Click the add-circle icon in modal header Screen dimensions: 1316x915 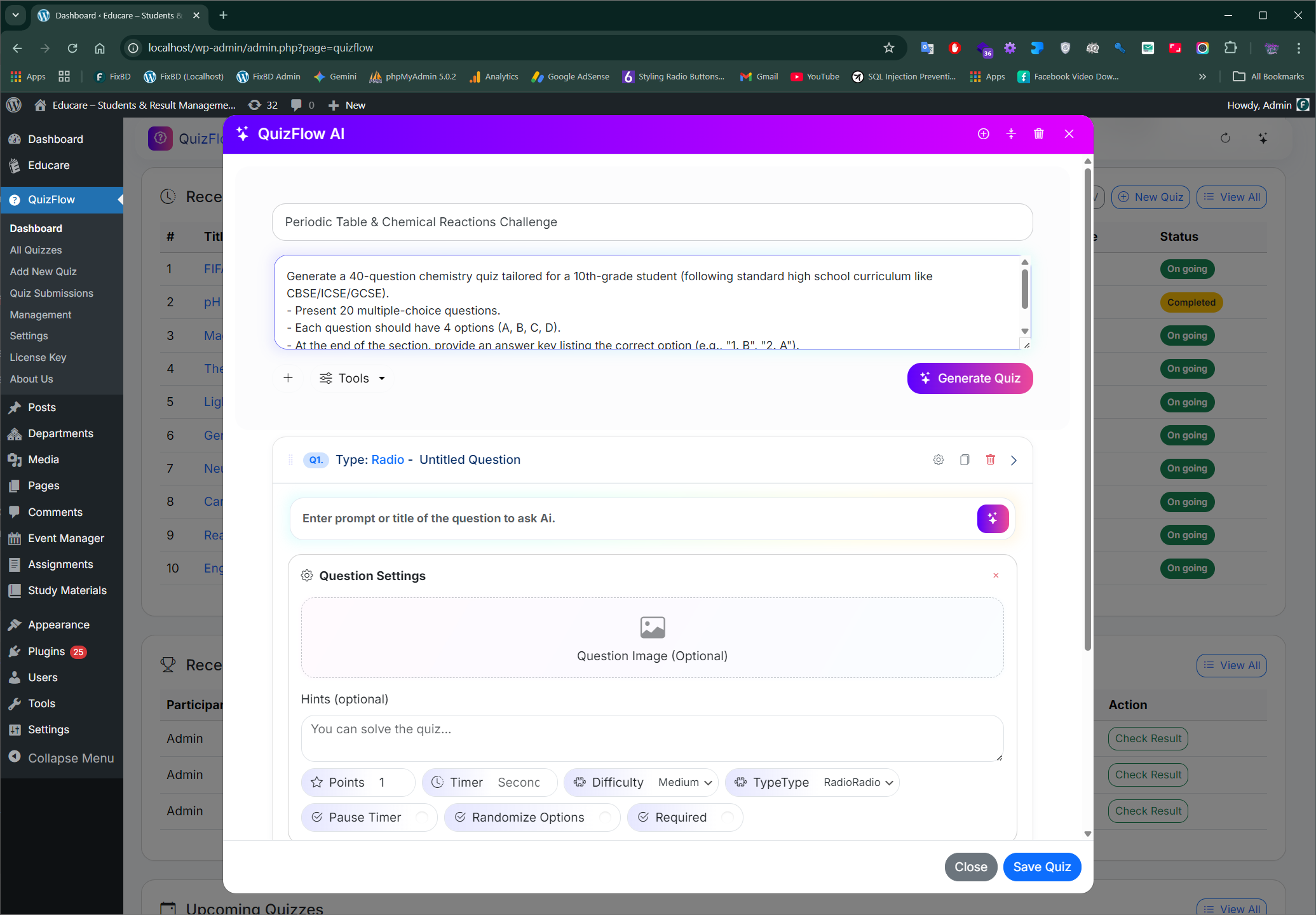(x=983, y=134)
